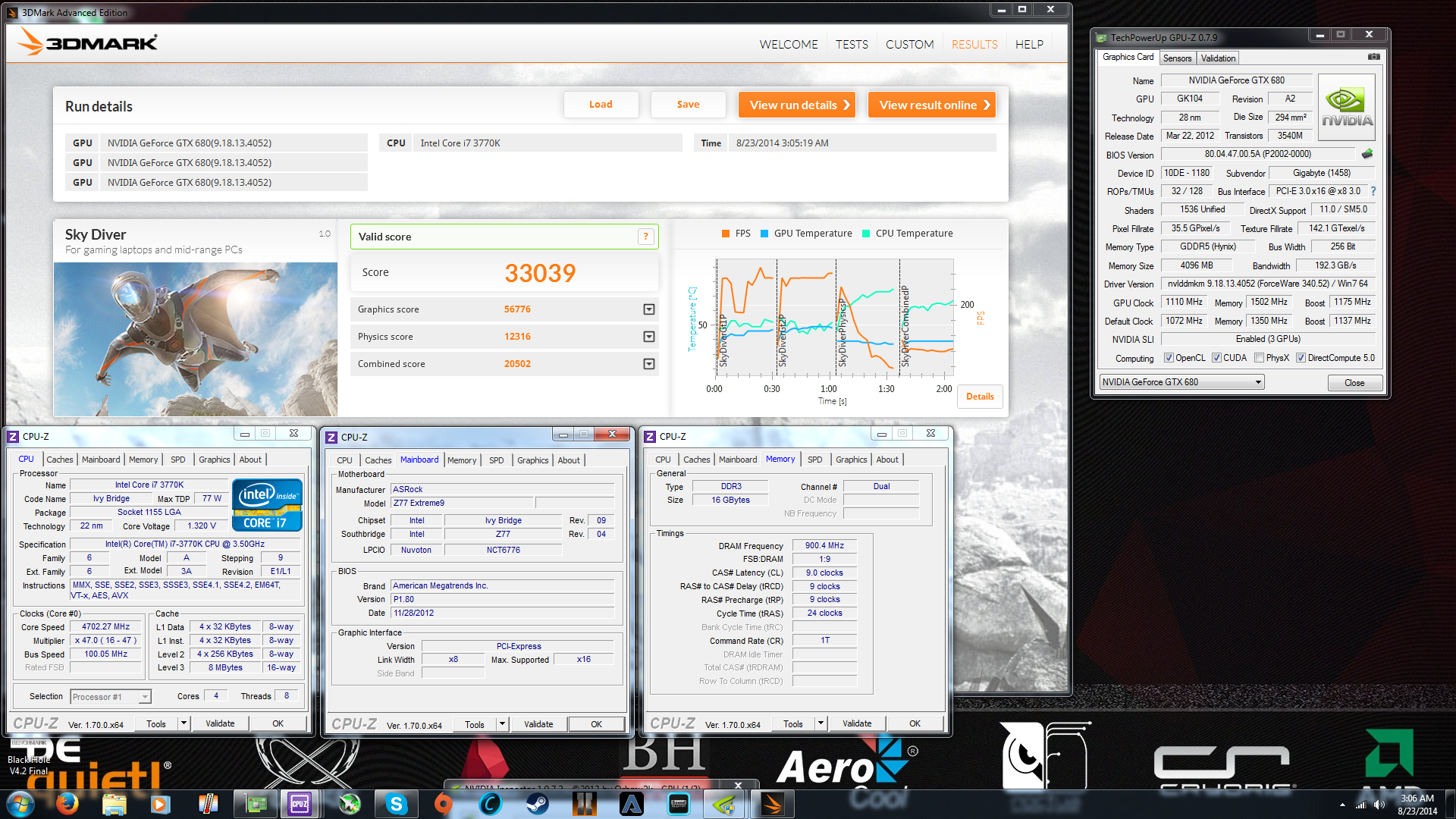Click the GPU Temperature blue legend swatch

[764, 234]
